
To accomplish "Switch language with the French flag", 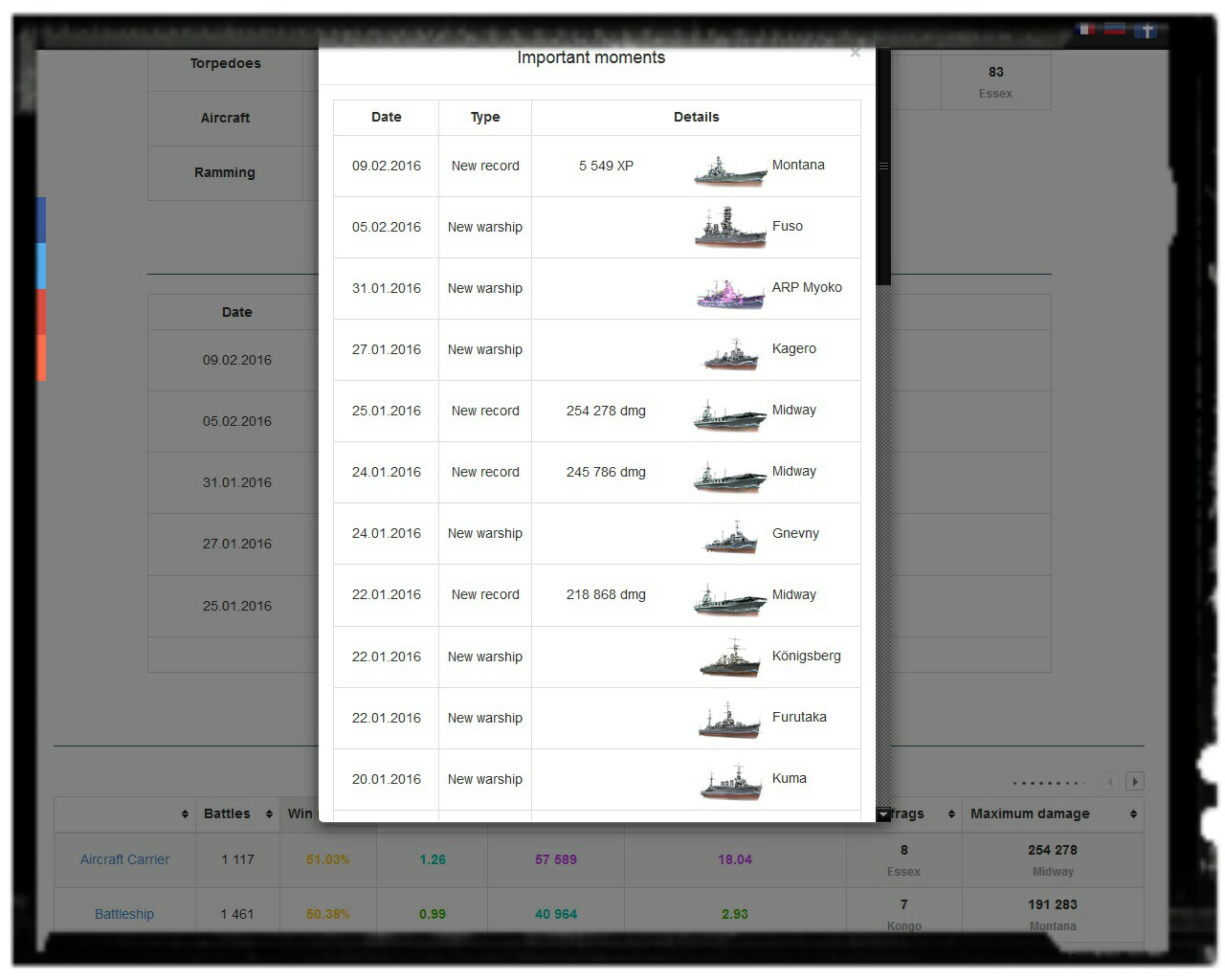I will [x=1086, y=30].
